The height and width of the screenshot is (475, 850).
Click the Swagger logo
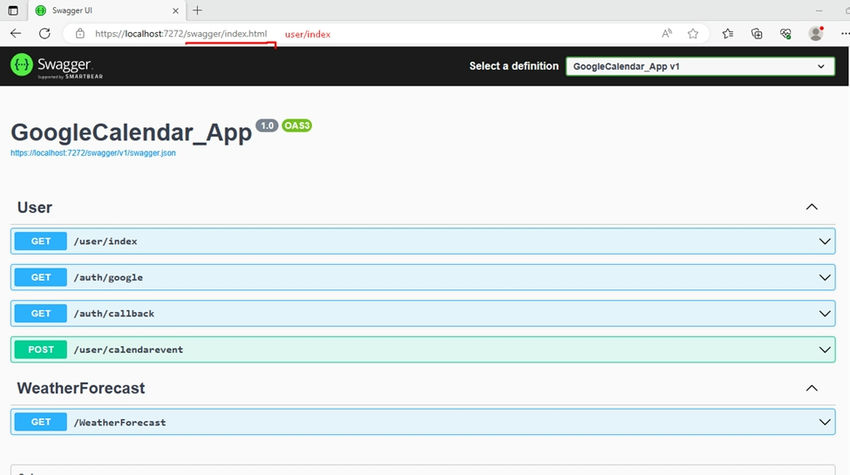56,66
